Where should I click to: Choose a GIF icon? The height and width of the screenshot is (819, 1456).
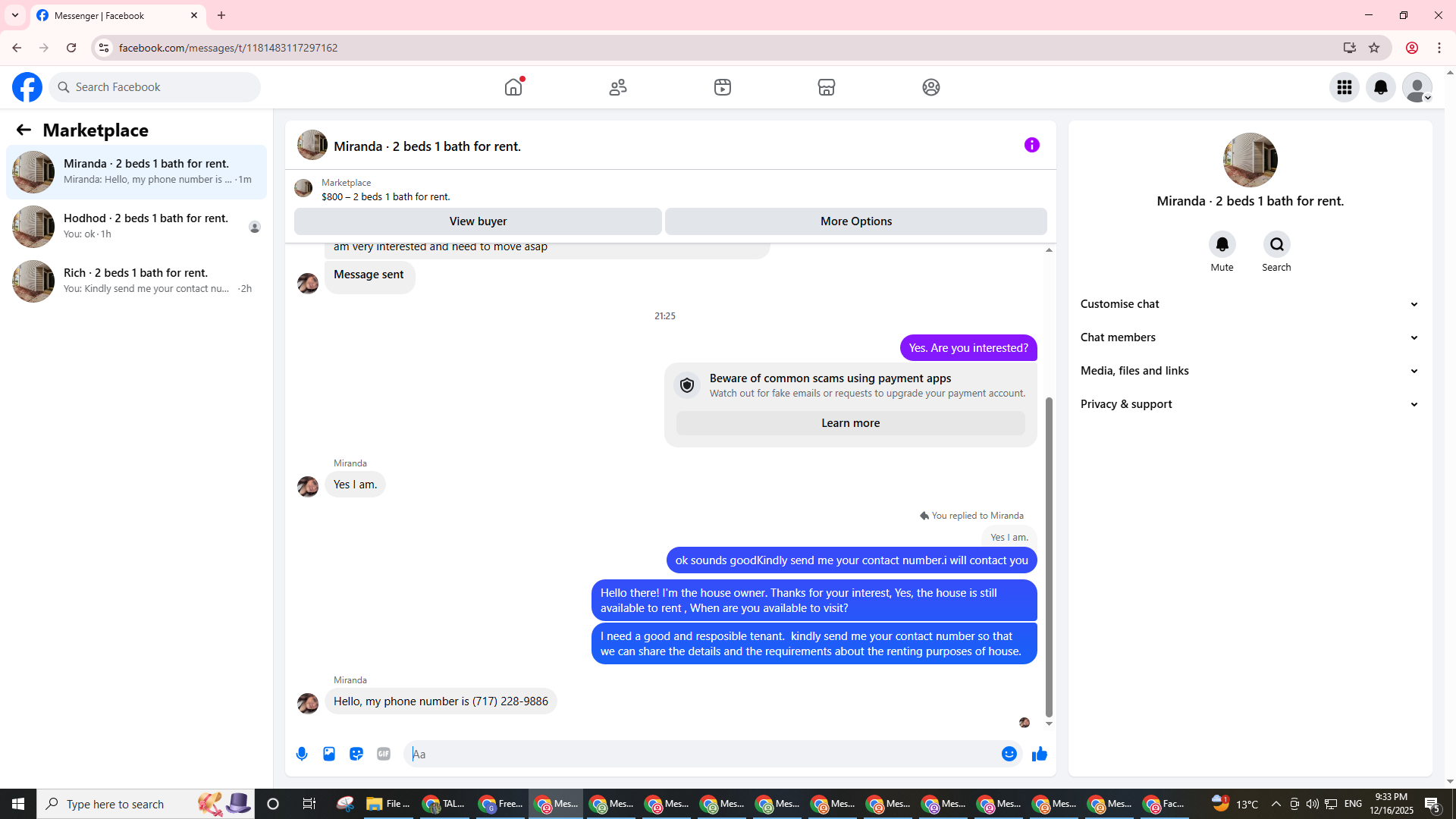384,754
